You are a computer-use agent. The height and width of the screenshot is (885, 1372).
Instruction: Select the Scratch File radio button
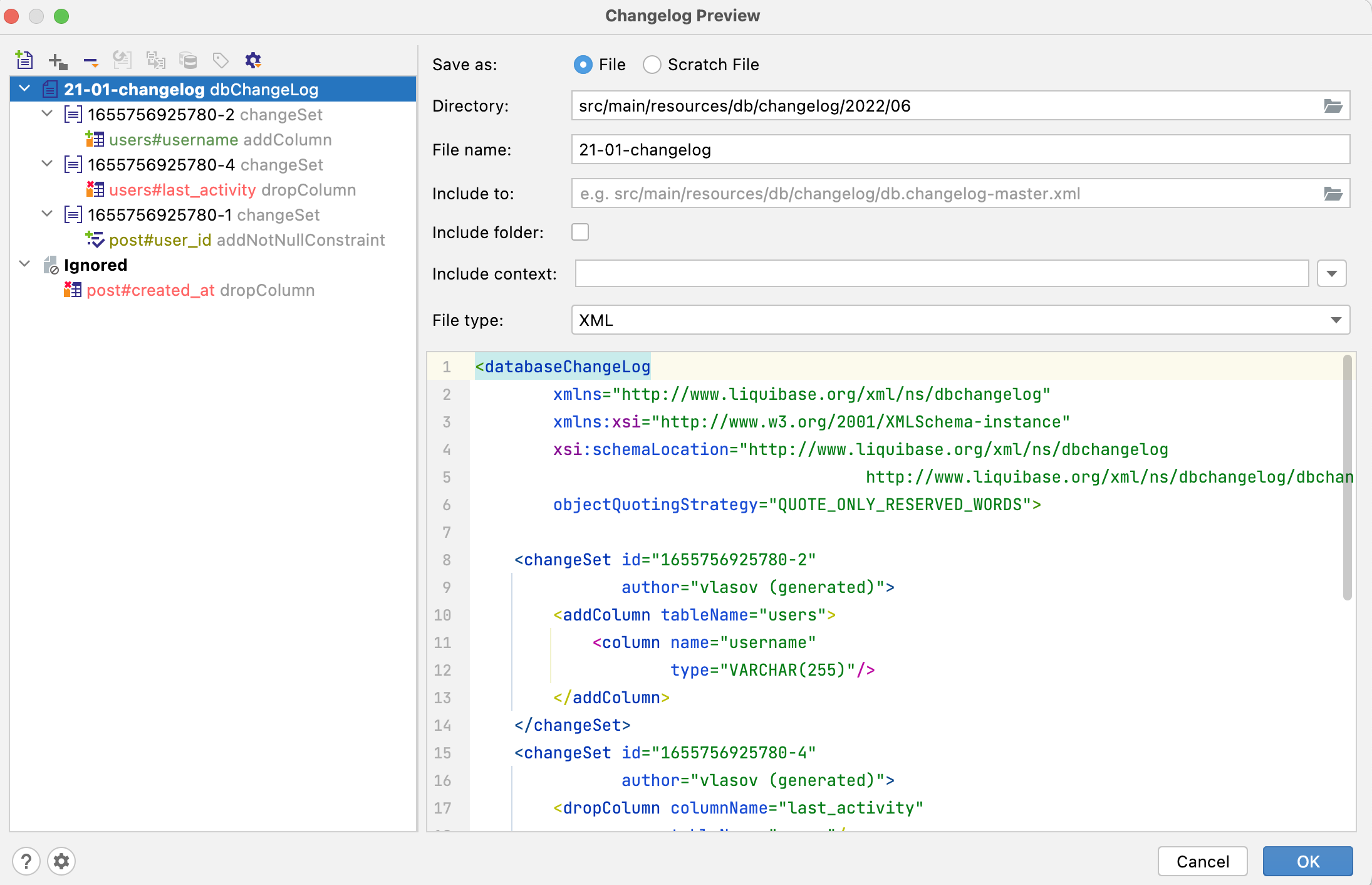point(652,65)
